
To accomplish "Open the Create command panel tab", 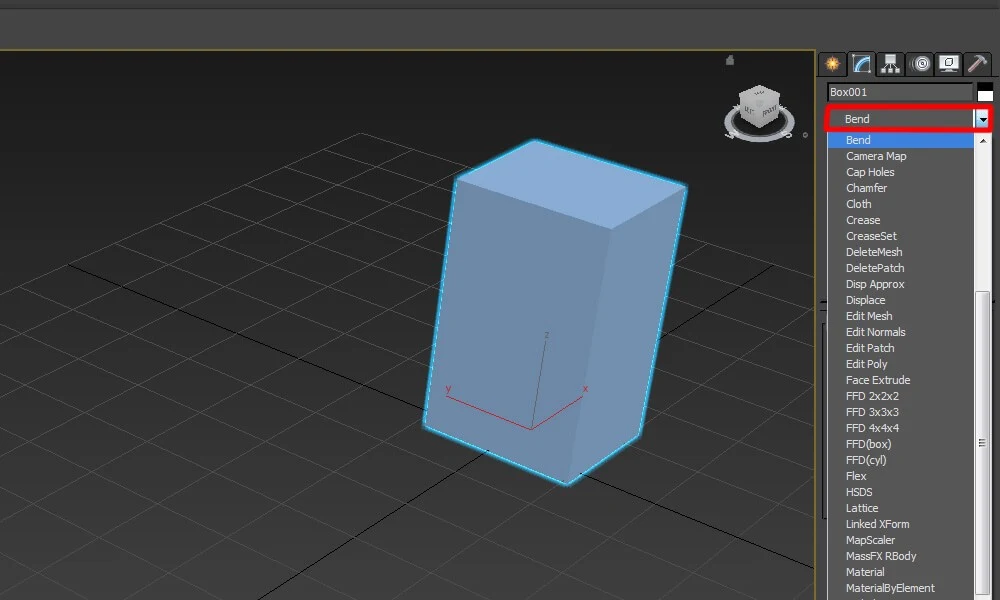I will [832, 64].
